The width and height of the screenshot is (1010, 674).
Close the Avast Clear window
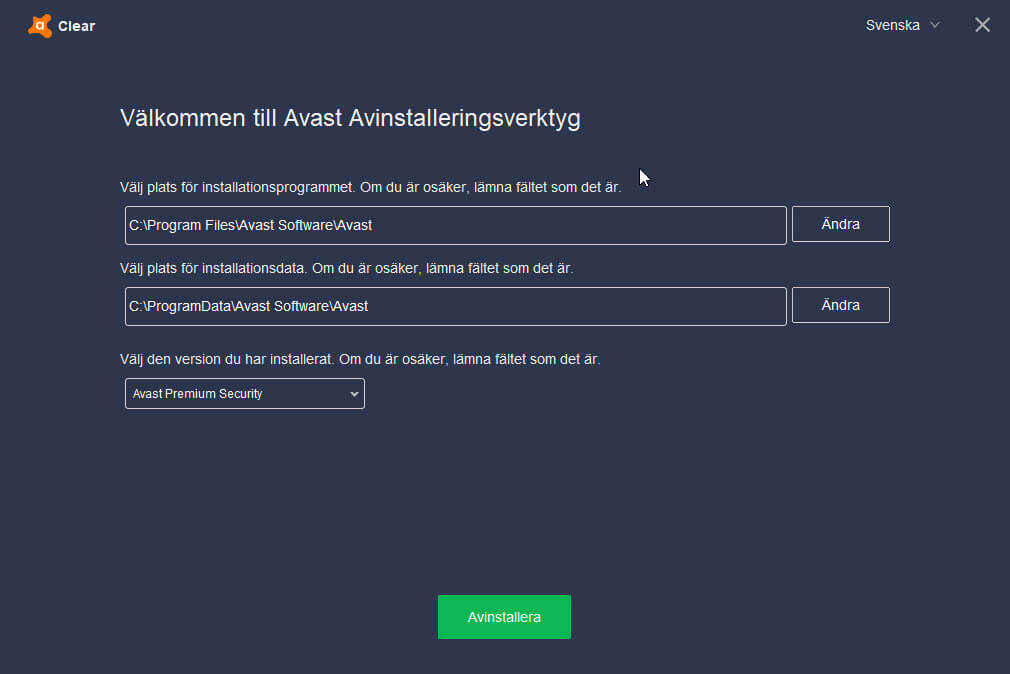[x=982, y=25]
